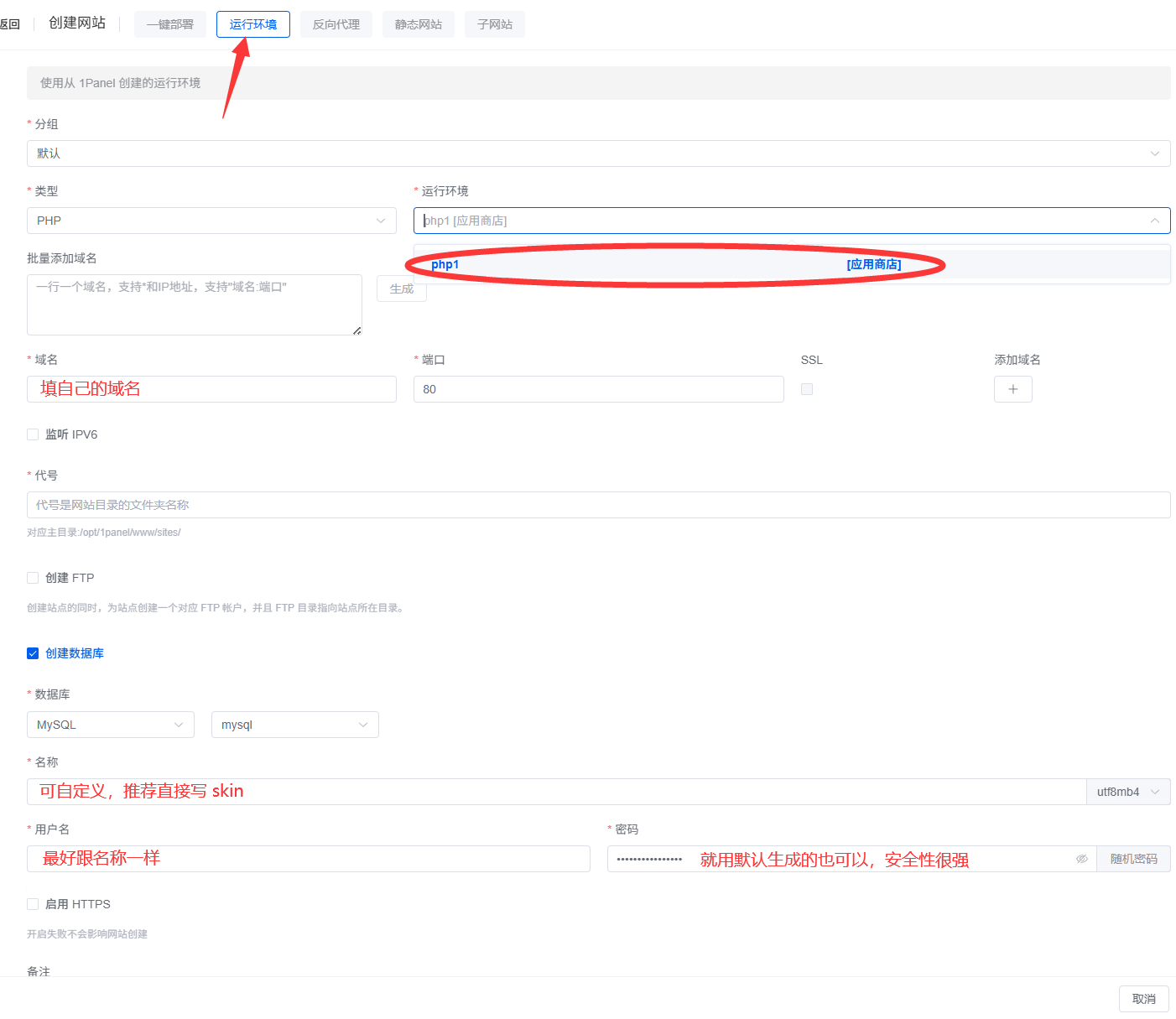Click the 生成 button for batch domains

[x=402, y=289]
